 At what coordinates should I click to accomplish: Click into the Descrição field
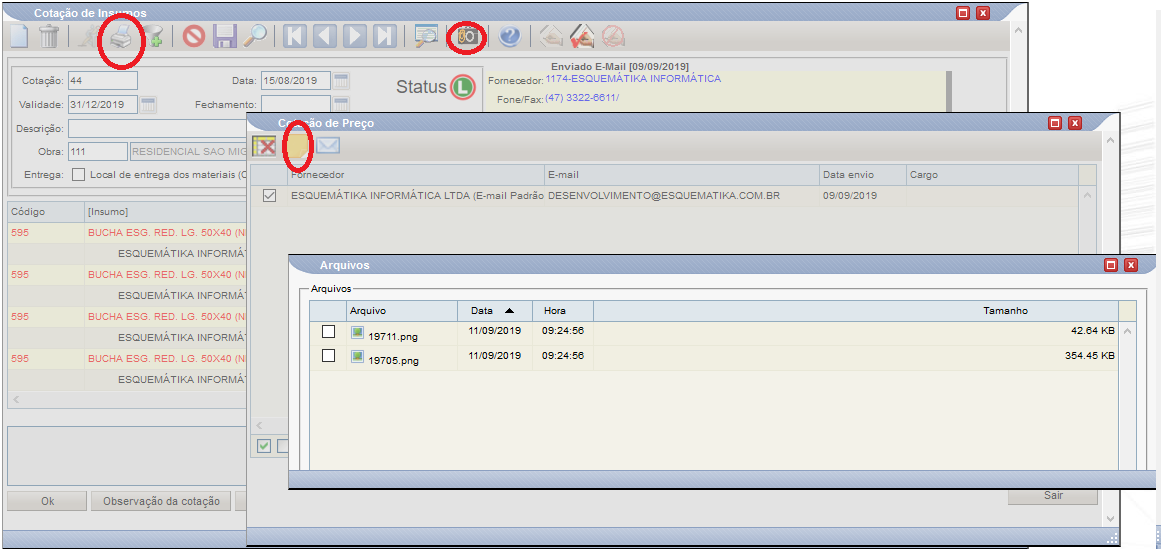click(157, 128)
